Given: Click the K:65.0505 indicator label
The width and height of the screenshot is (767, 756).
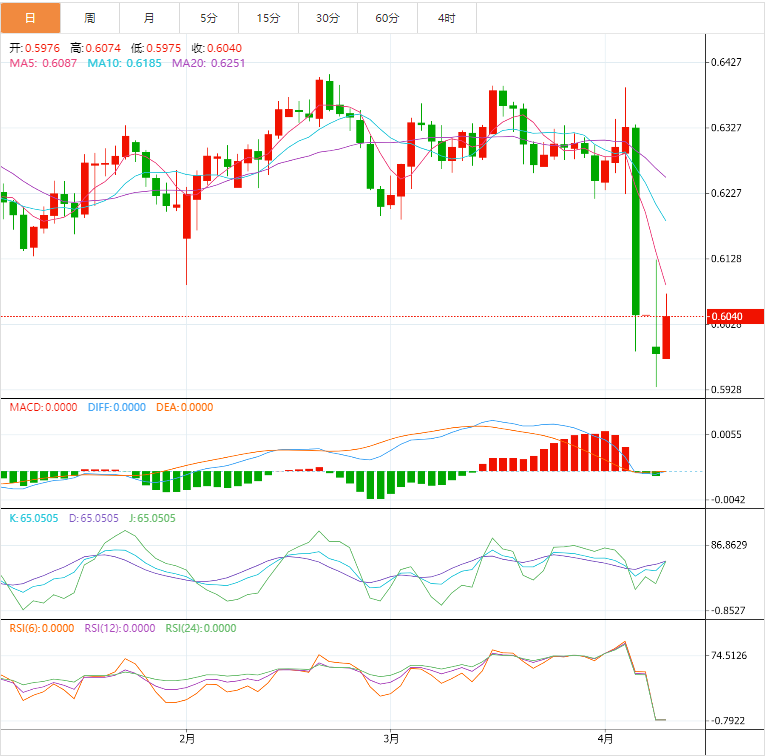Looking at the screenshot, I should 34,518.
